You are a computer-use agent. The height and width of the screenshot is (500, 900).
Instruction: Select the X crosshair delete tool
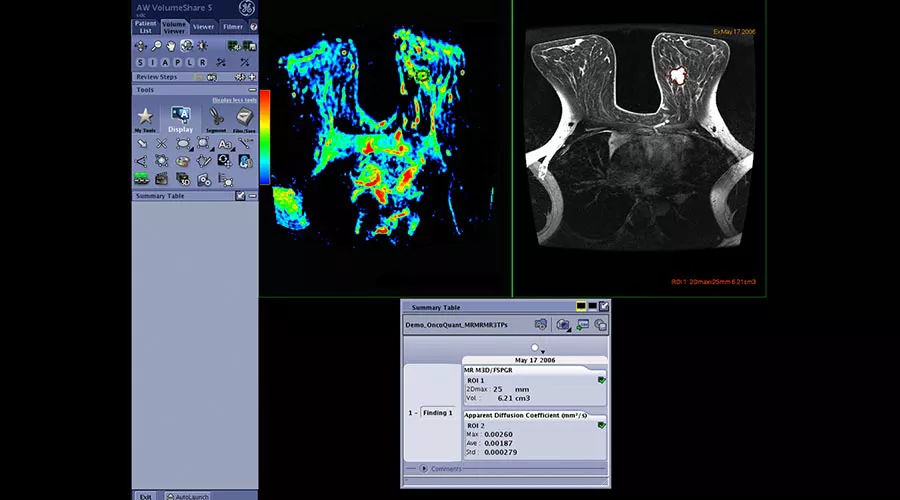pyautogui.click(x=161, y=144)
